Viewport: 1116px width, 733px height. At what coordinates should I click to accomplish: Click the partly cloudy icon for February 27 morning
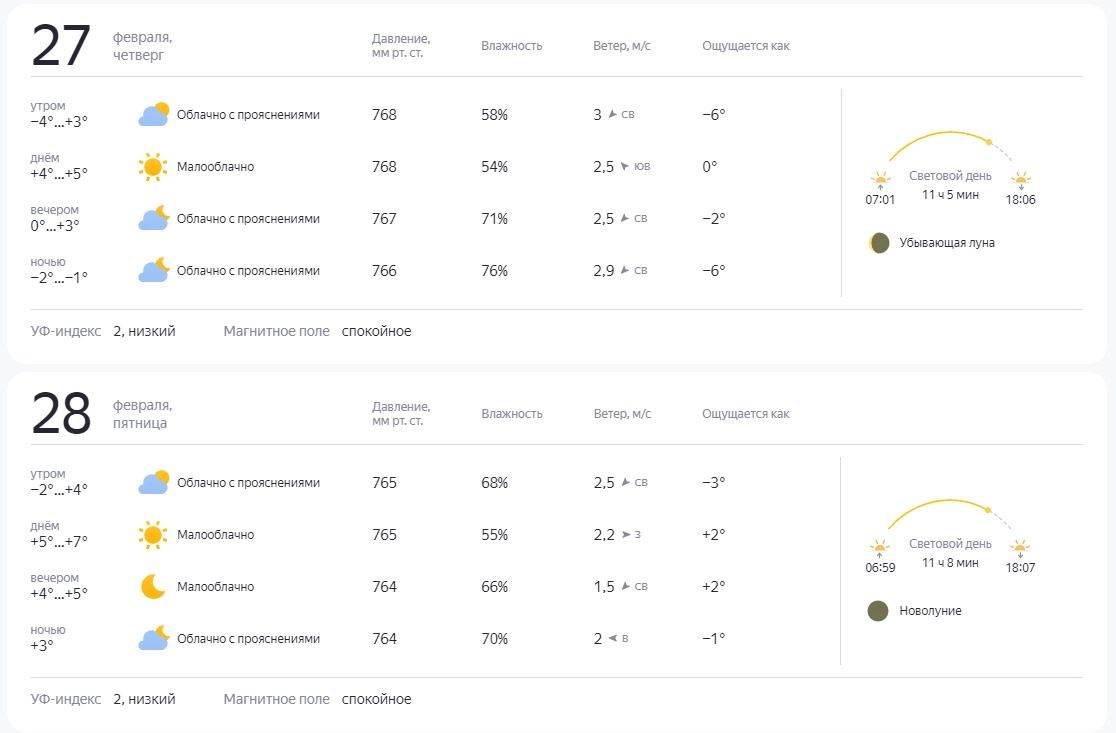153,115
